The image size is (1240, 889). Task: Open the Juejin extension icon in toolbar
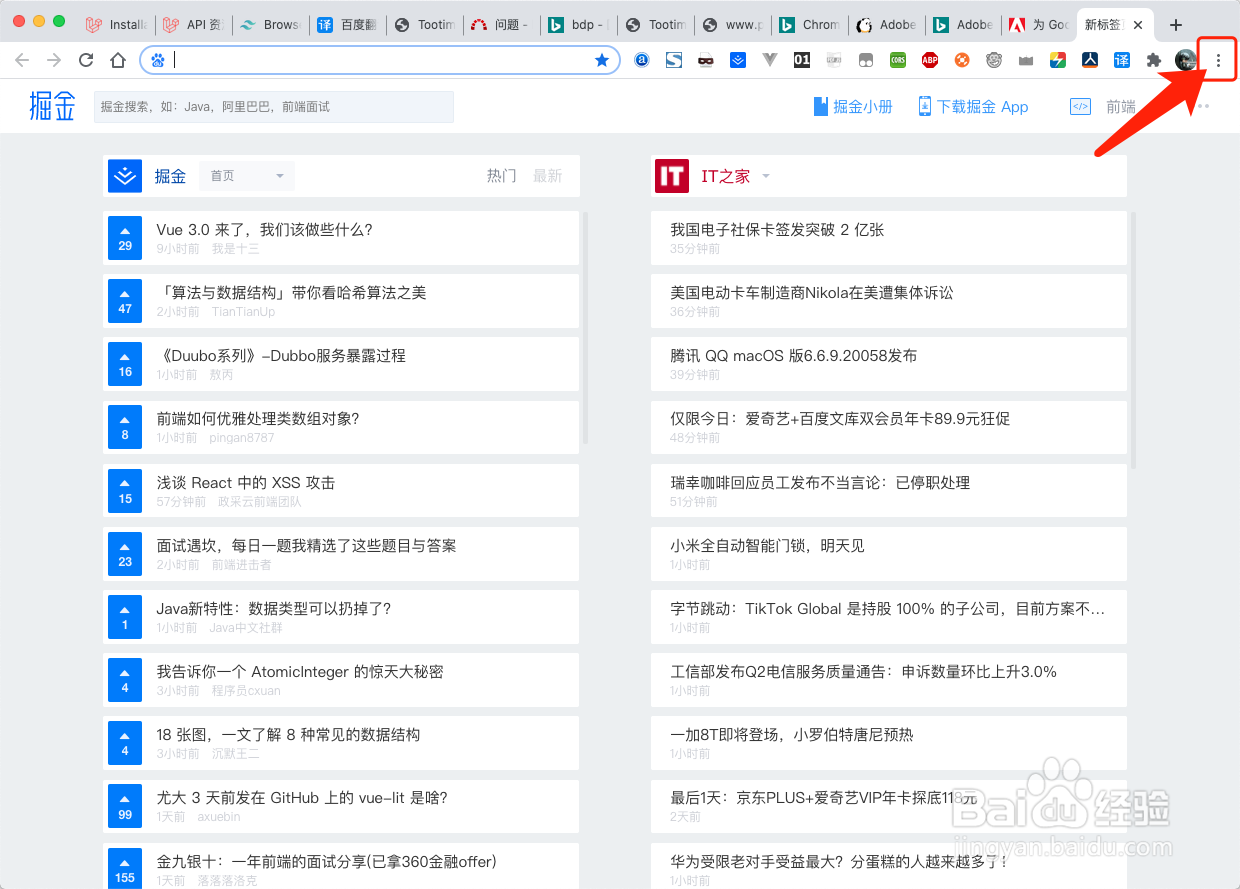pos(738,60)
